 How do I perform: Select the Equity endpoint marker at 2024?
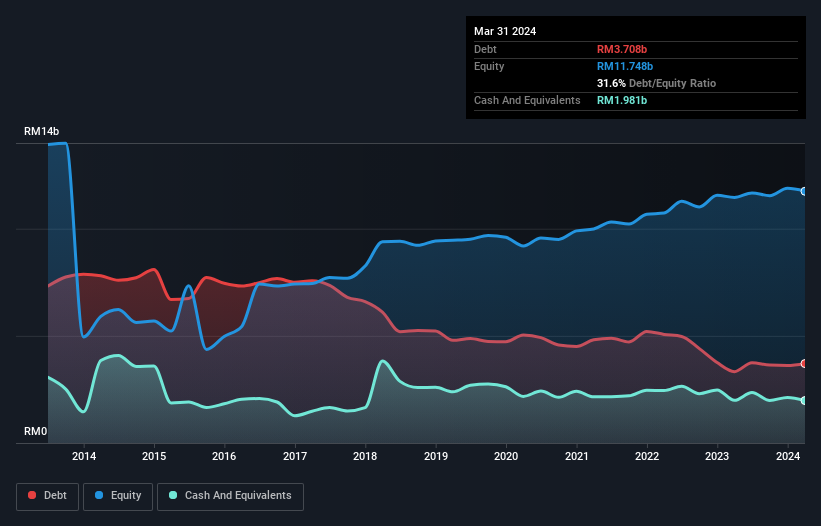click(x=804, y=192)
